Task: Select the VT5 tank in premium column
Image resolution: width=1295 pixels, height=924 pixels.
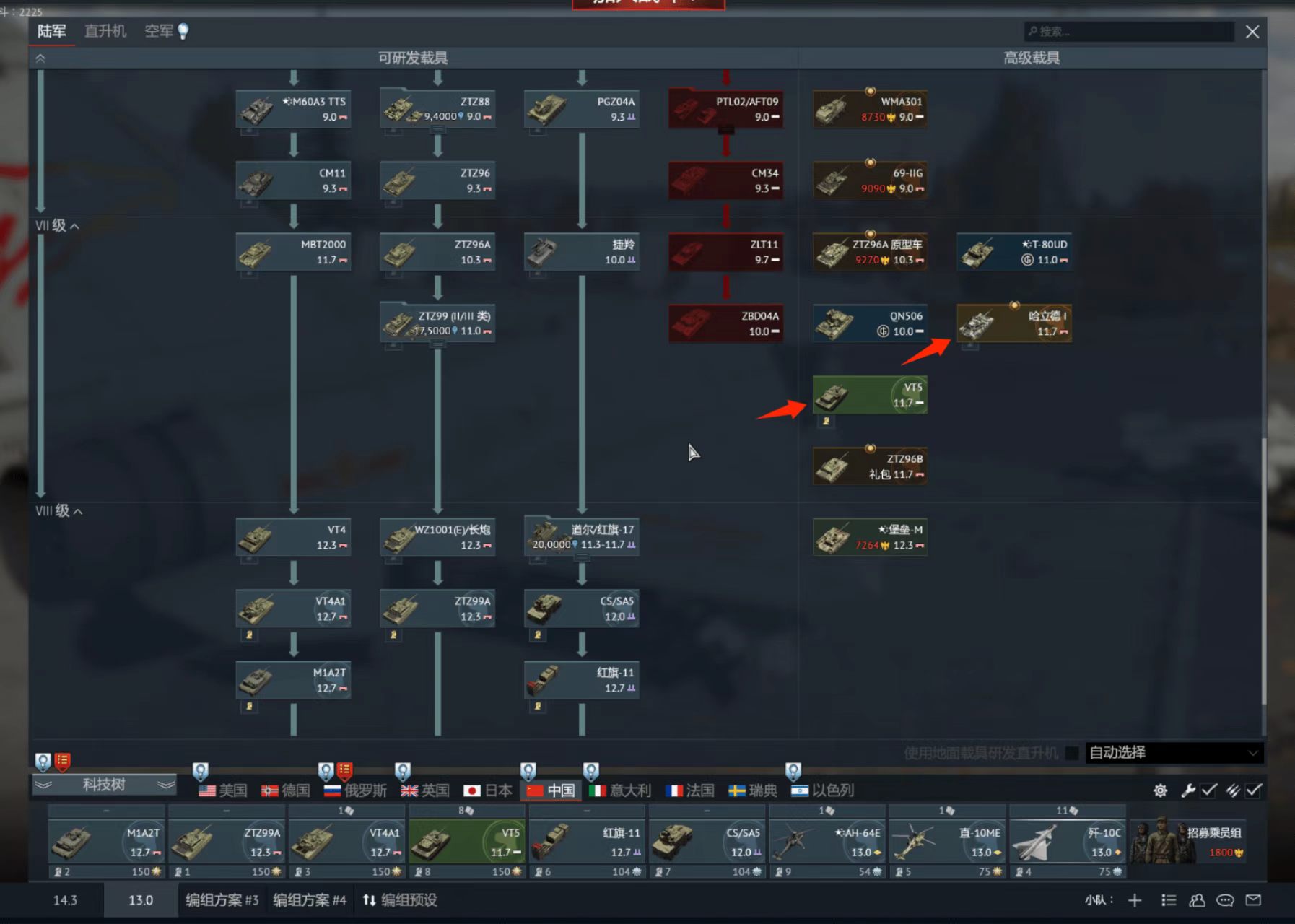Action: [870, 396]
